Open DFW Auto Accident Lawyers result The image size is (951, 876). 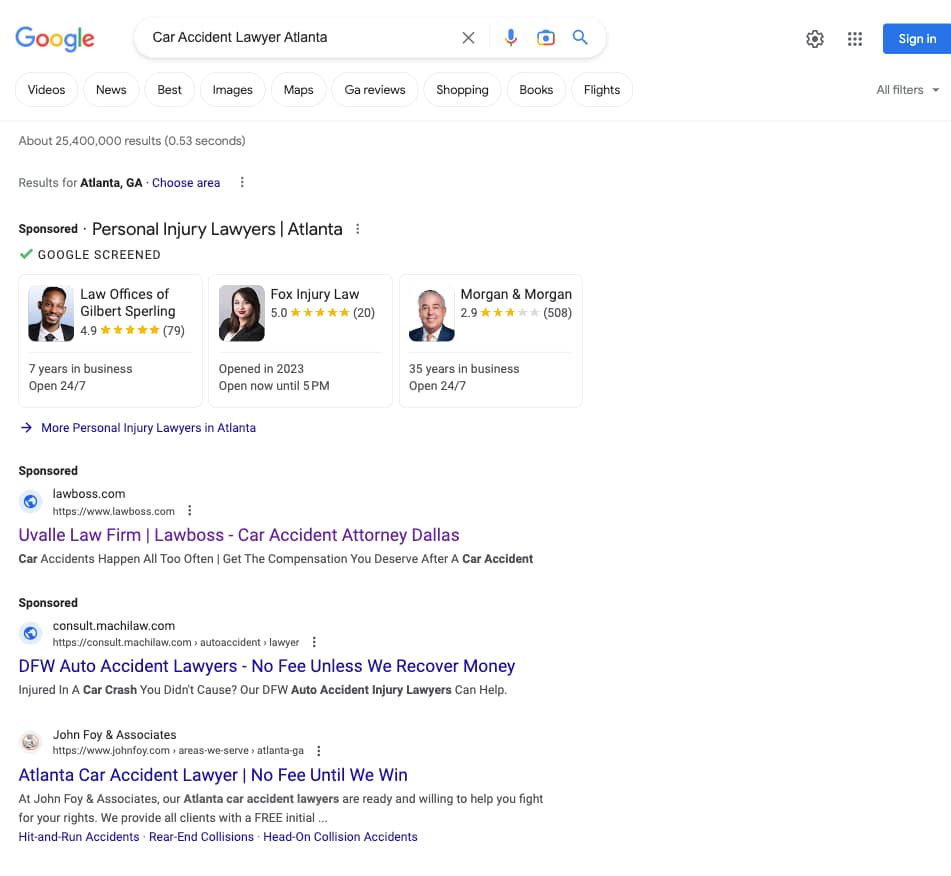pyautogui.click(x=267, y=666)
